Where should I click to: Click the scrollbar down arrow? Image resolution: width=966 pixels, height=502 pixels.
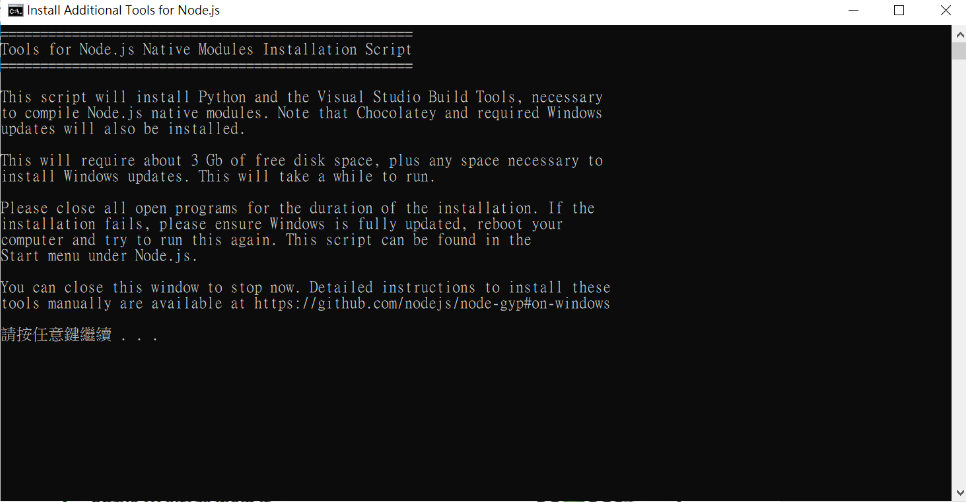pyautogui.click(x=959, y=493)
